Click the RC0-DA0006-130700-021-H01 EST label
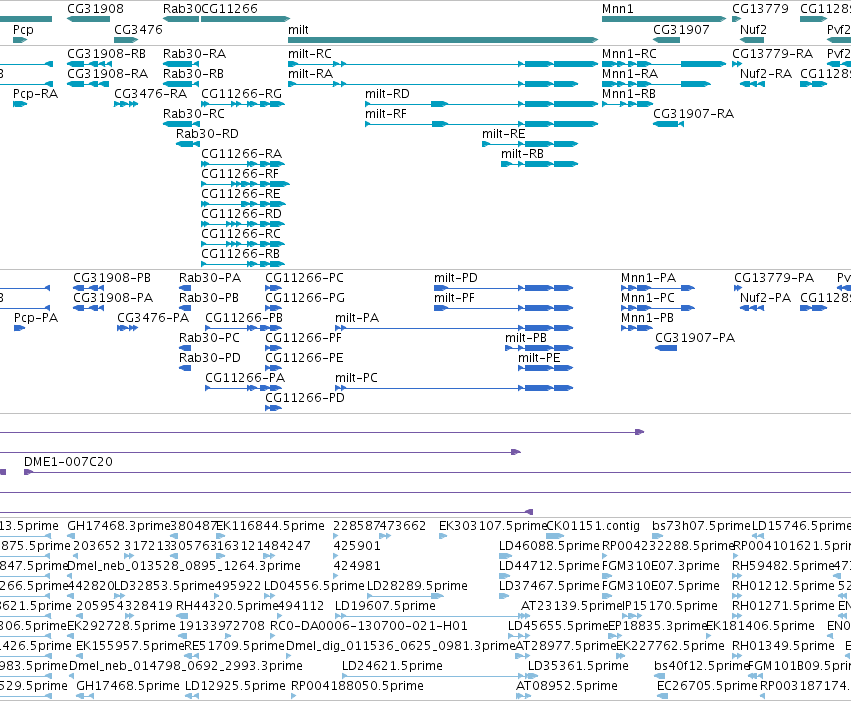The width and height of the screenshot is (851, 701). tap(369, 626)
